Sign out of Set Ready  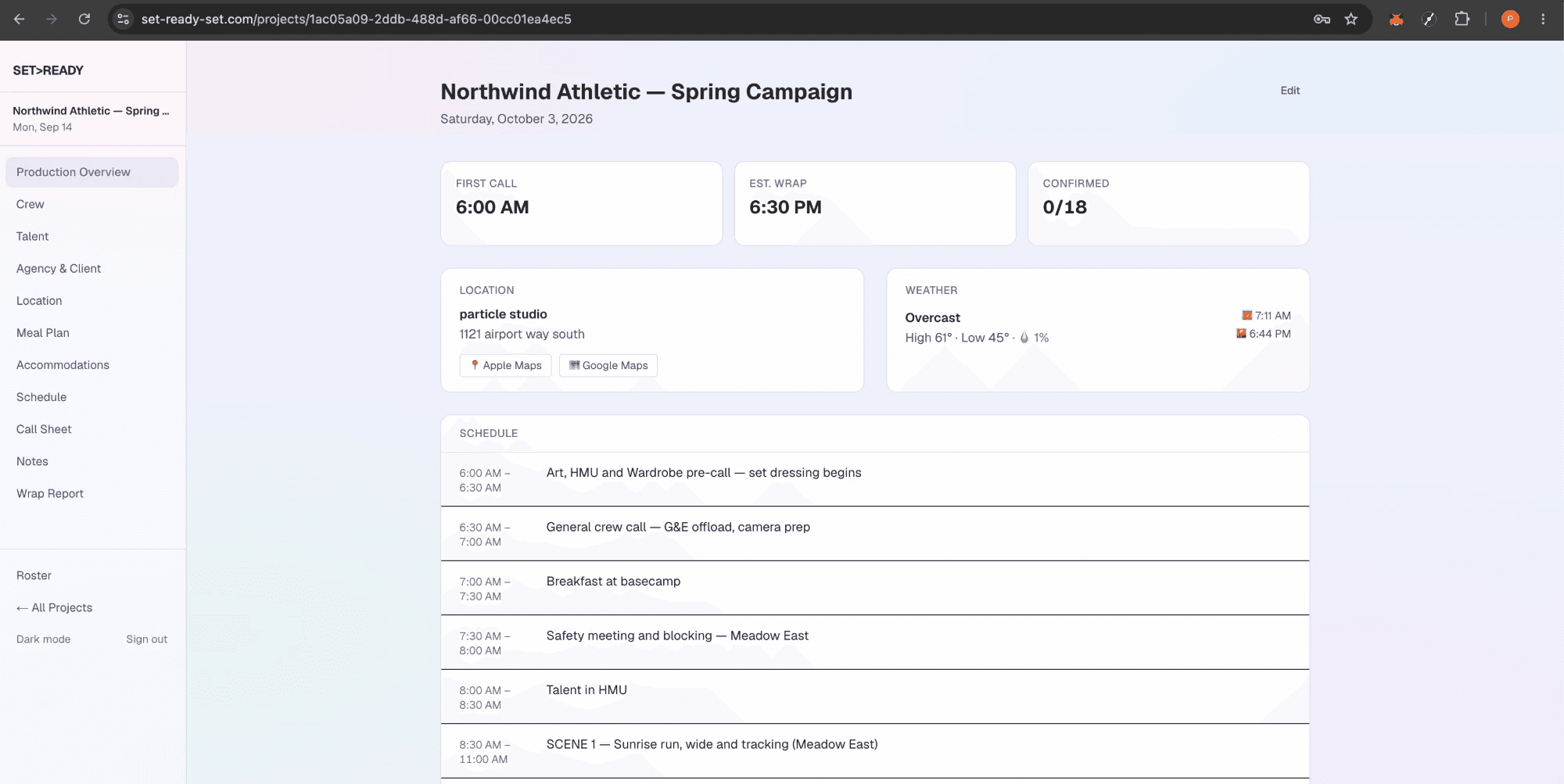click(146, 639)
